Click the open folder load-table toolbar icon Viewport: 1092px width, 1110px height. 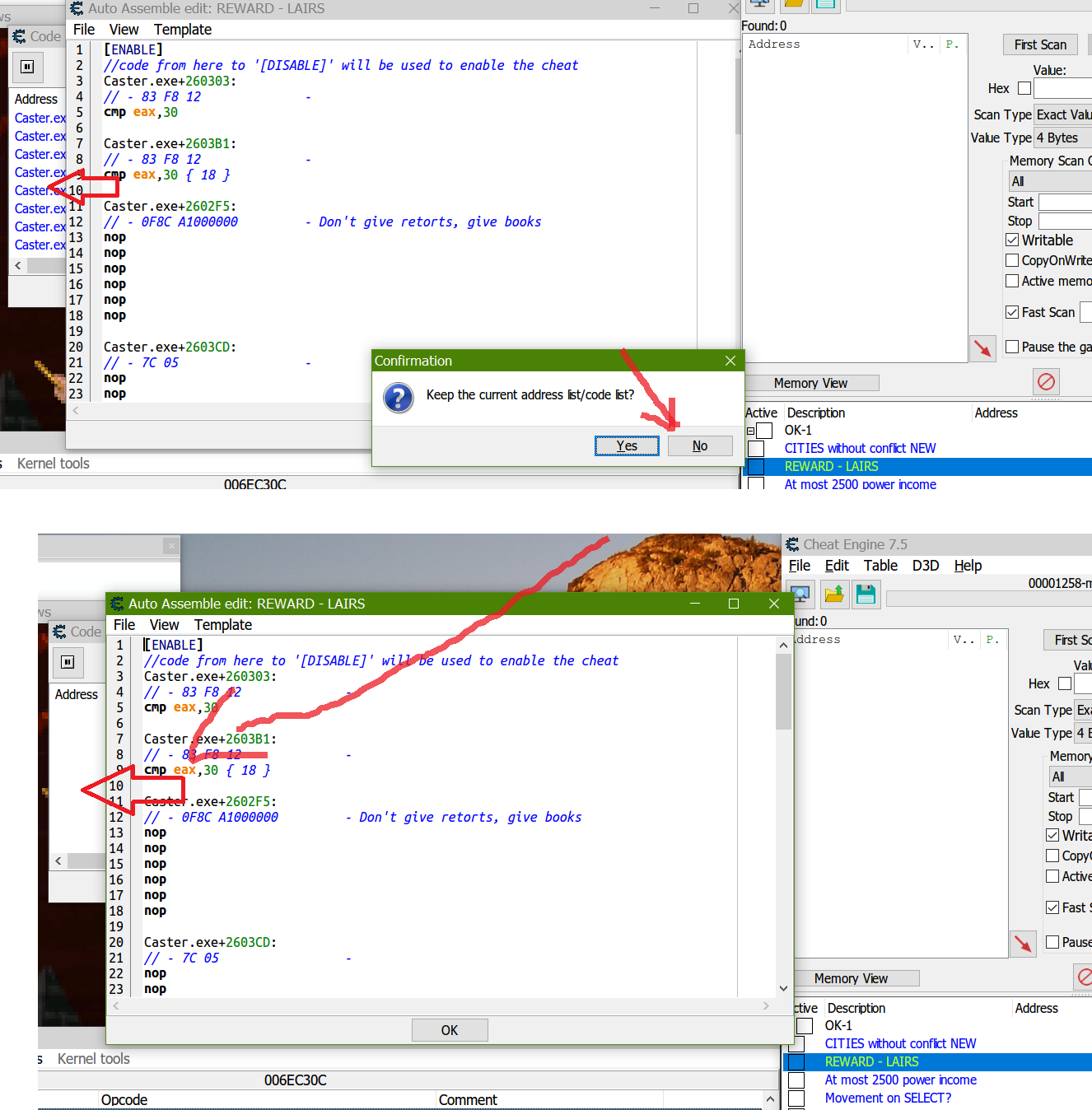[833, 594]
